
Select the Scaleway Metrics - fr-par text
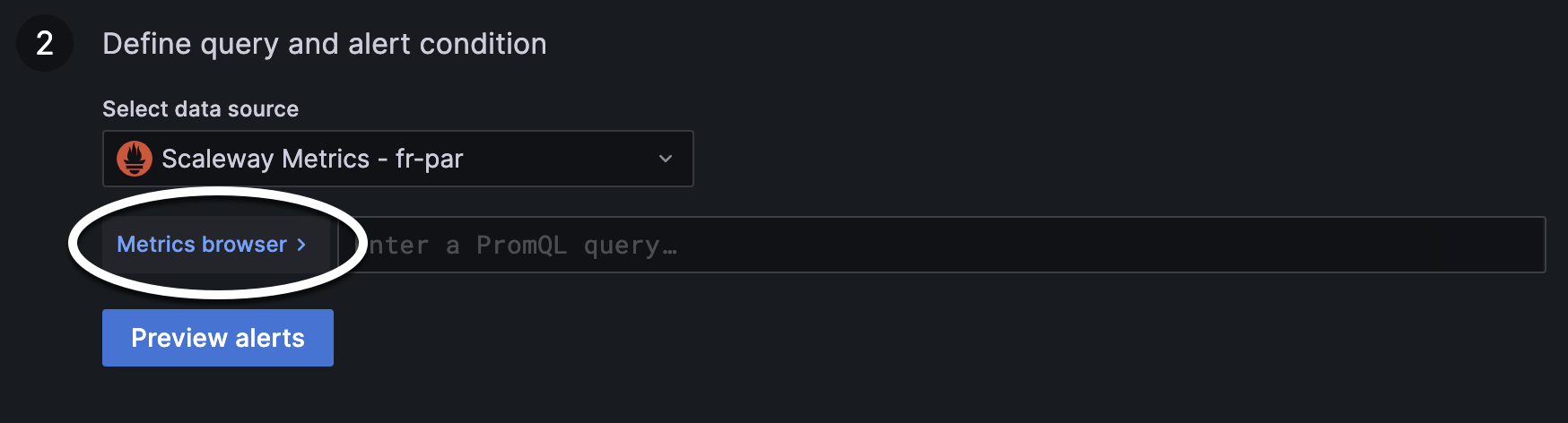[312, 159]
